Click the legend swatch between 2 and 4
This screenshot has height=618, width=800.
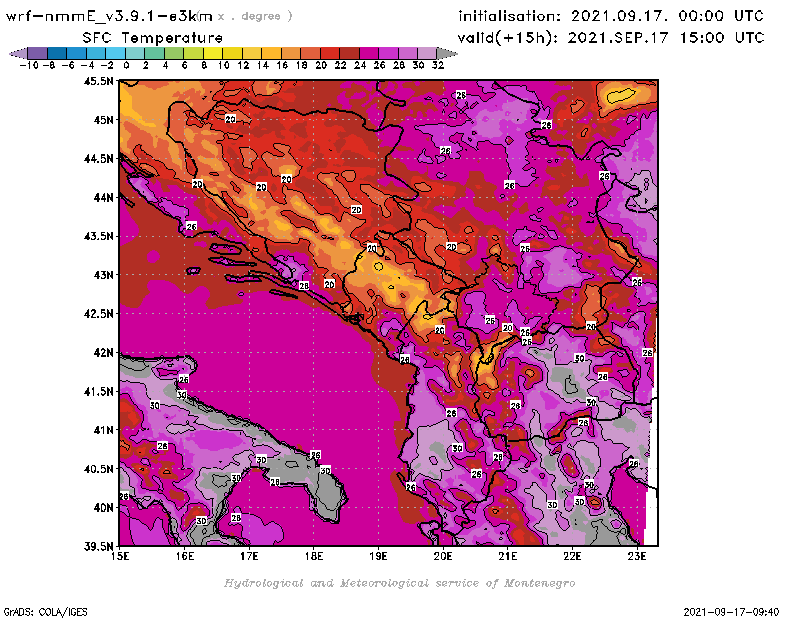(x=154, y=53)
